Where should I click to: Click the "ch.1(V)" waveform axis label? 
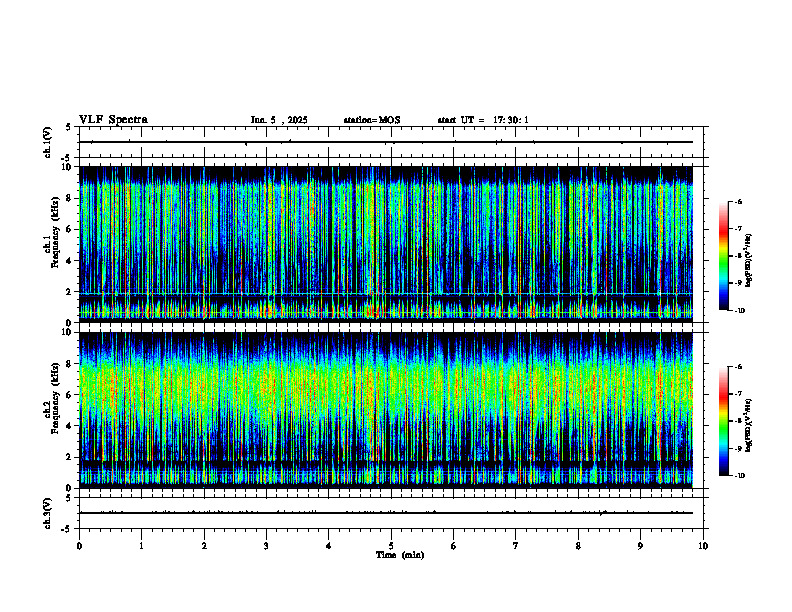coord(48,142)
